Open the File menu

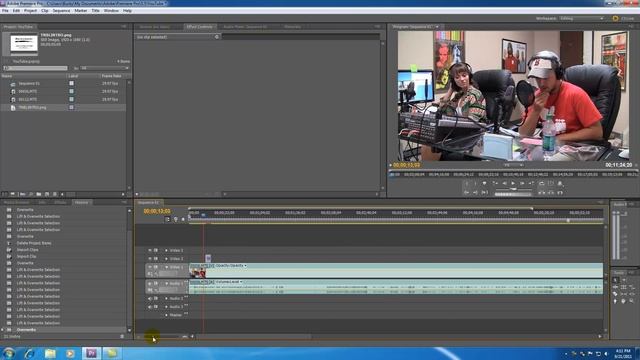pos(5,11)
